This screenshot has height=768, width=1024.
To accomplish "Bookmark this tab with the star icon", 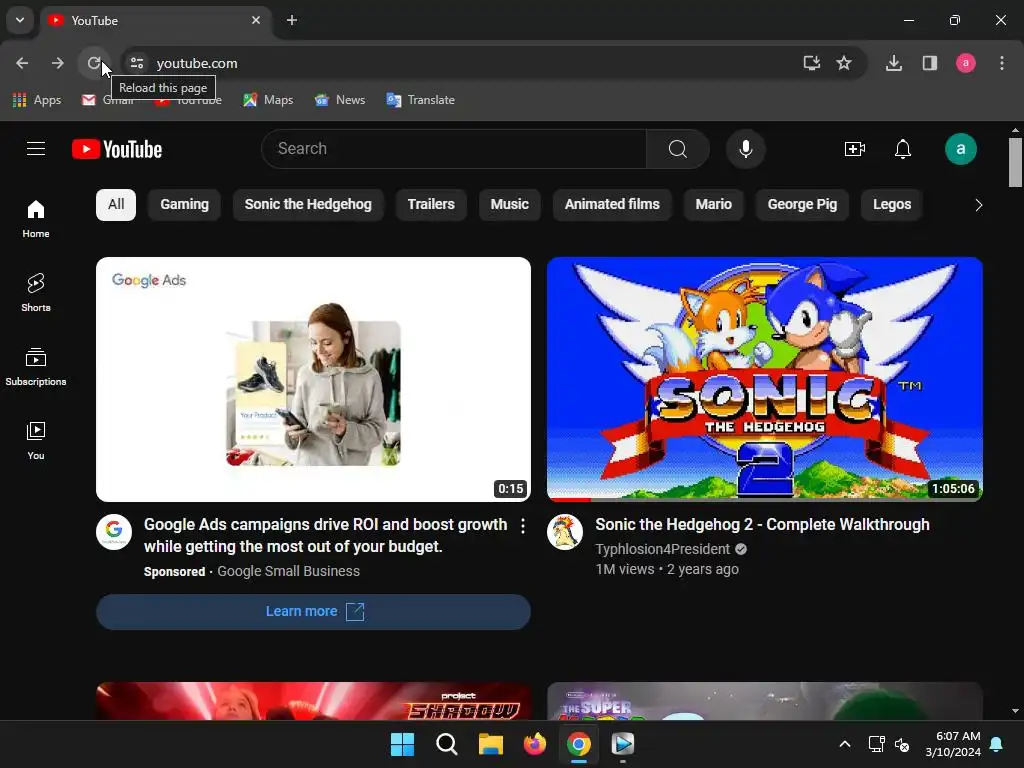I will pos(844,63).
